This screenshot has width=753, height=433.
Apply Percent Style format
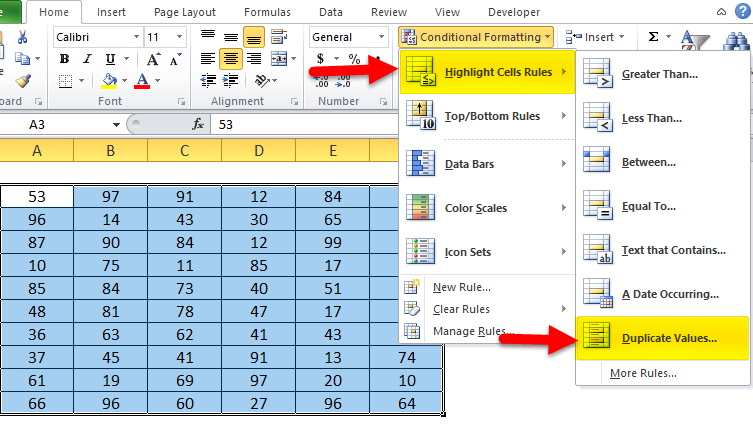(x=354, y=59)
